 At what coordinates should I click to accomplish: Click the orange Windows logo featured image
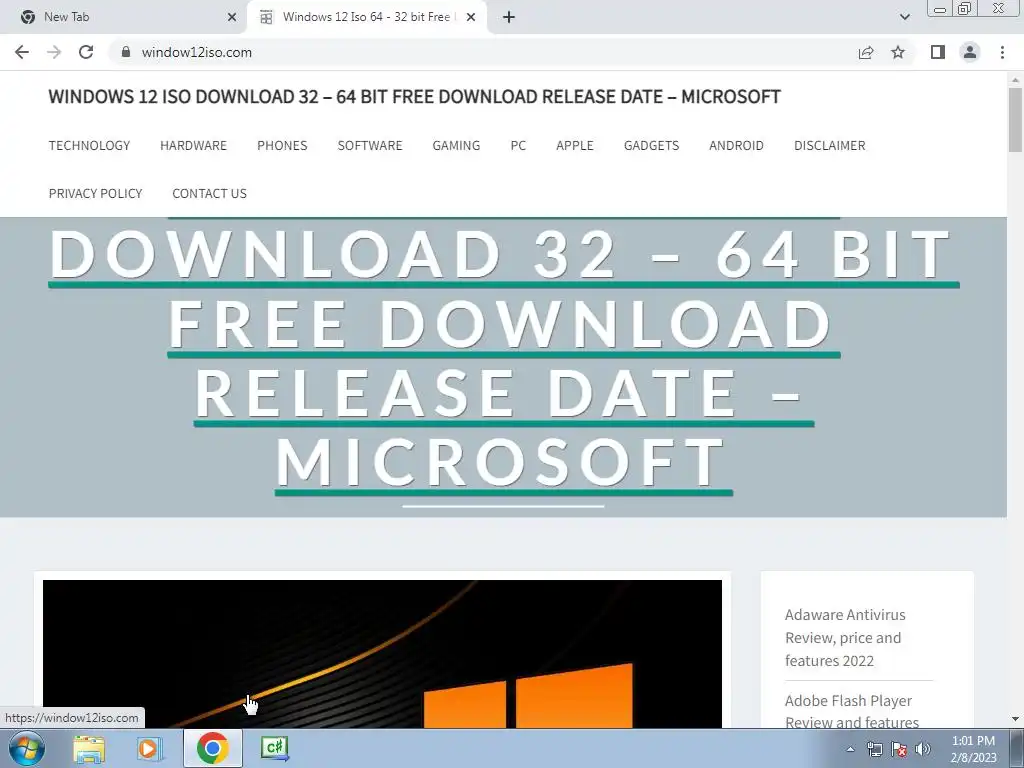382,654
